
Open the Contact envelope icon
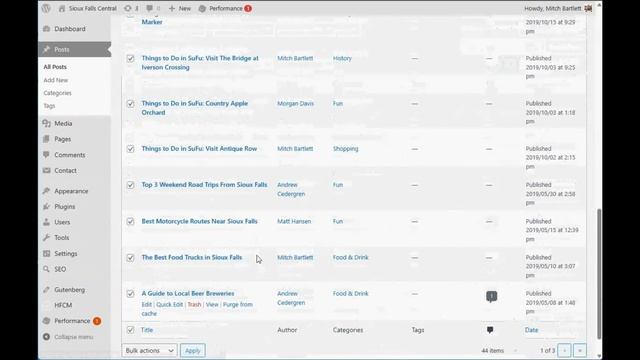point(47,171)
